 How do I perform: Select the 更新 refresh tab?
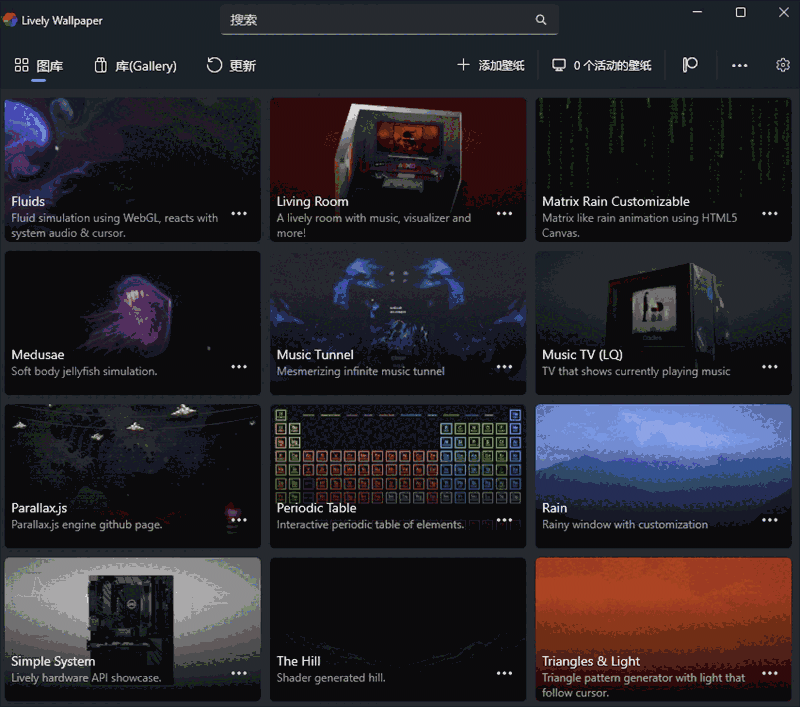(x=231, y=66)
